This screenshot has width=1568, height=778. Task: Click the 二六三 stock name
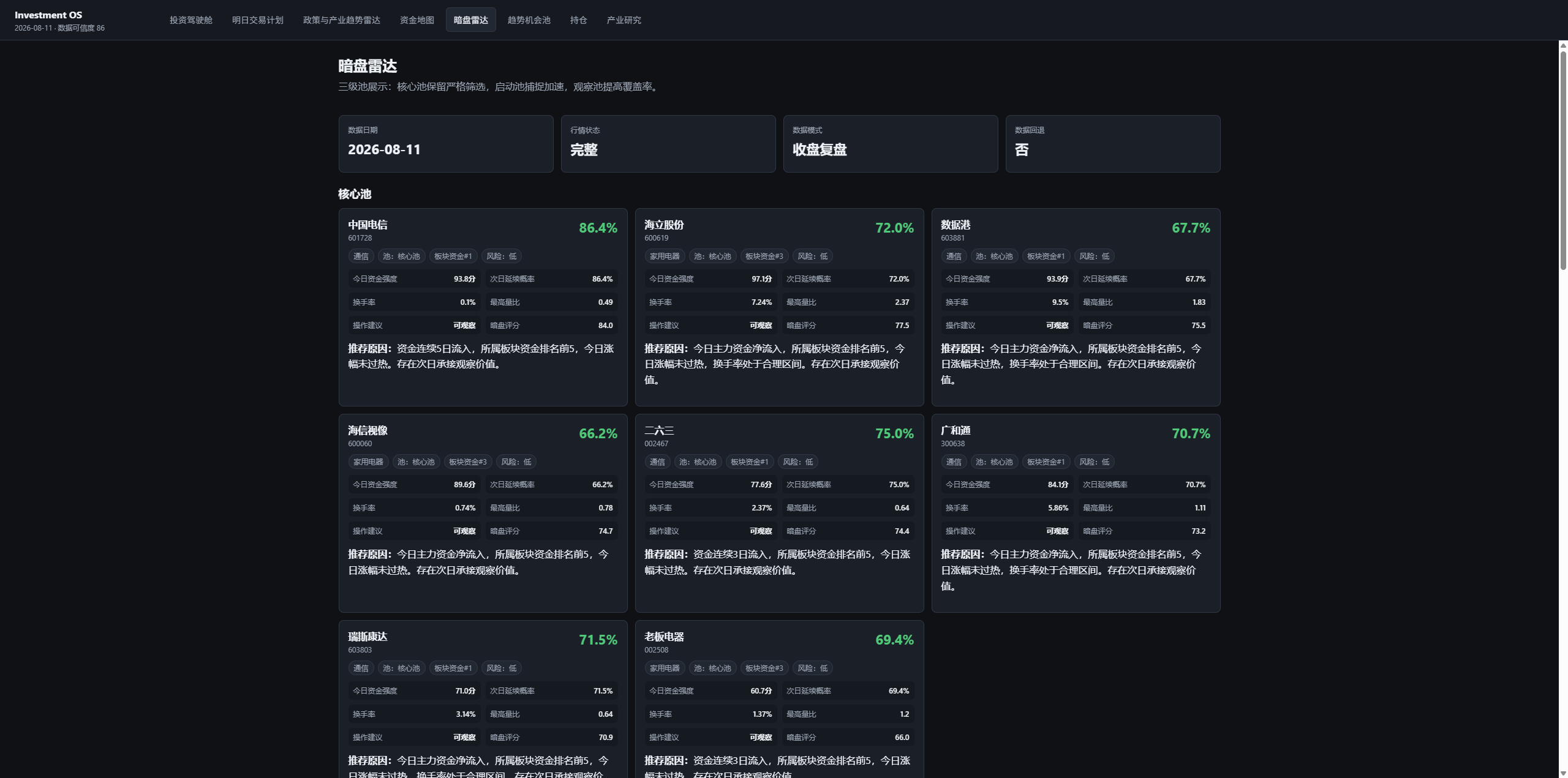(x=659, y=431)
